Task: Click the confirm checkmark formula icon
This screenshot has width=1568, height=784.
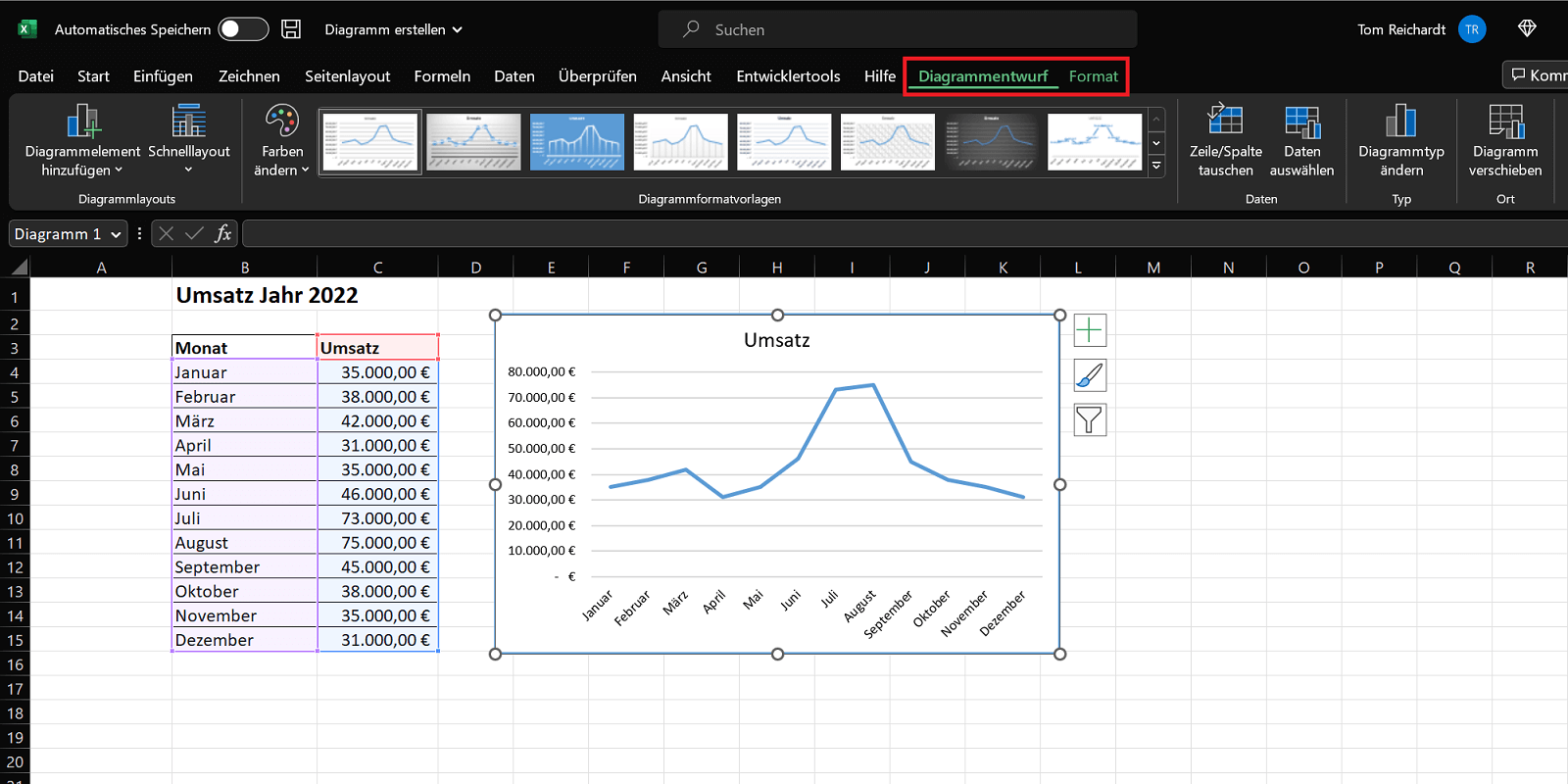Action: click(x=194, y=233)
